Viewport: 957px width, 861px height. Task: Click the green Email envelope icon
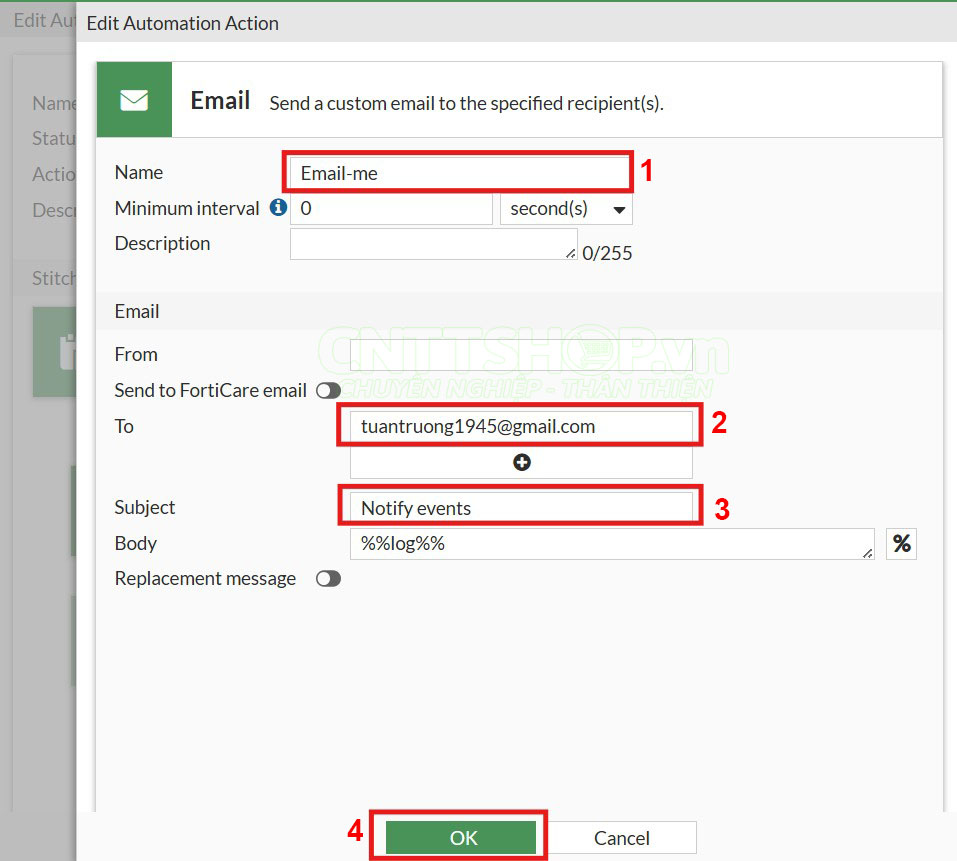pos(134,100)
